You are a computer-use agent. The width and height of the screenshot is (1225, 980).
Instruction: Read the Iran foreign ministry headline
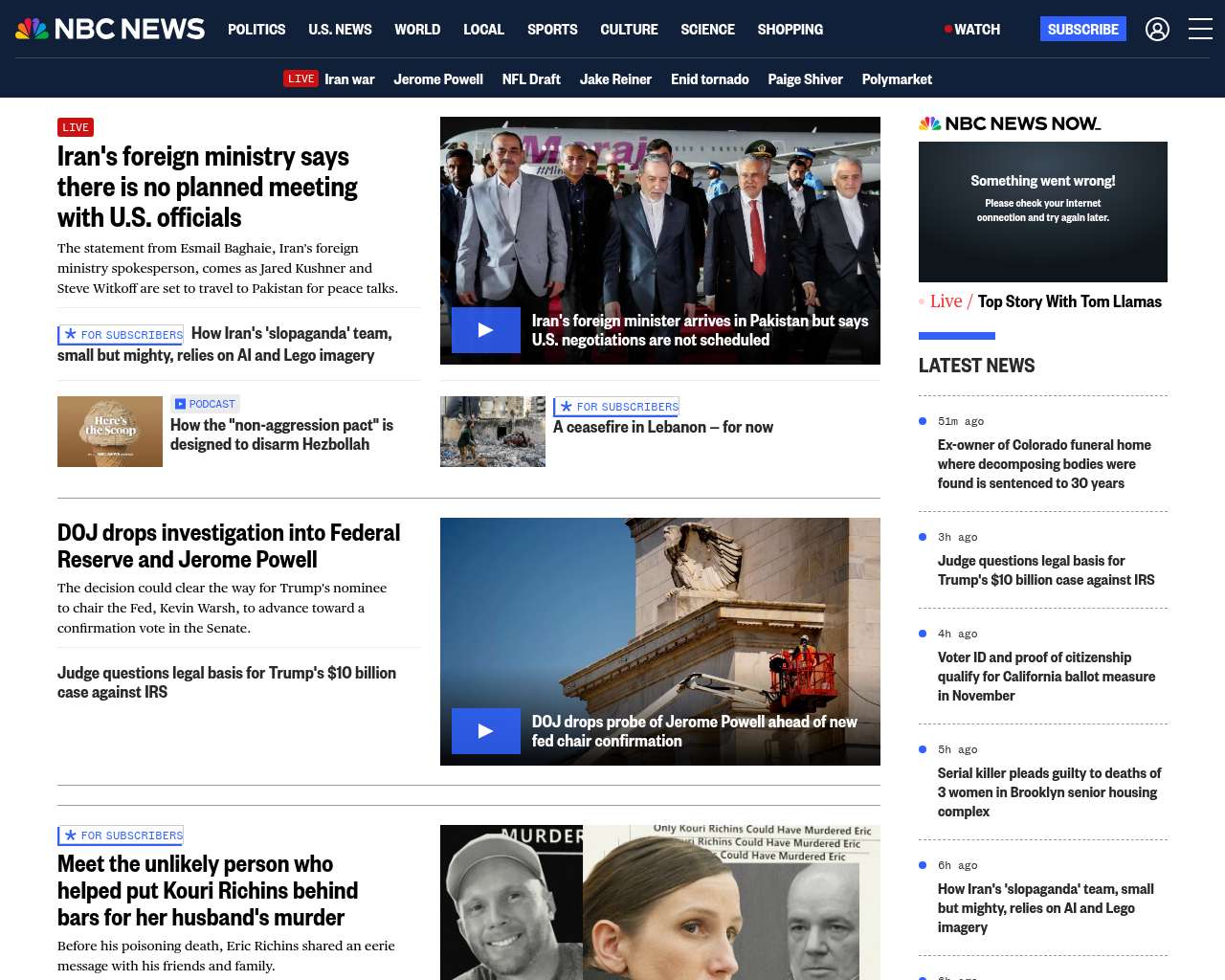(x=207, y=187)
